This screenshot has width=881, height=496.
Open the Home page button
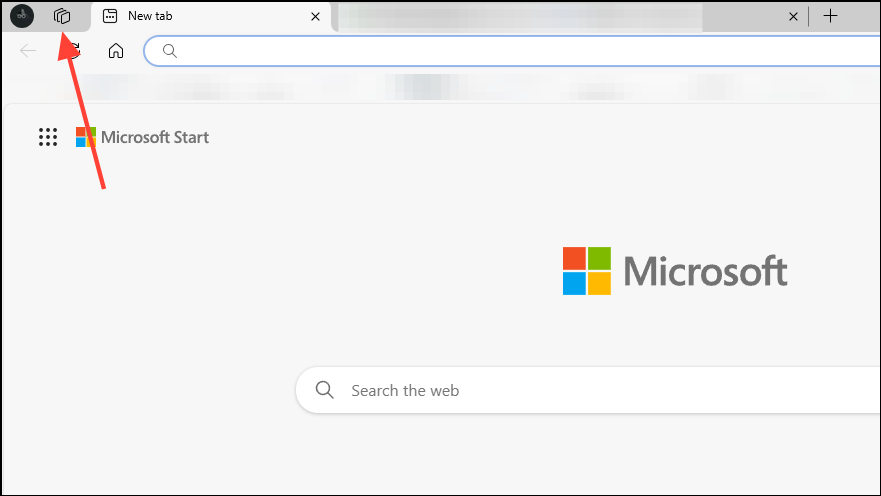[x=116, y=51]
